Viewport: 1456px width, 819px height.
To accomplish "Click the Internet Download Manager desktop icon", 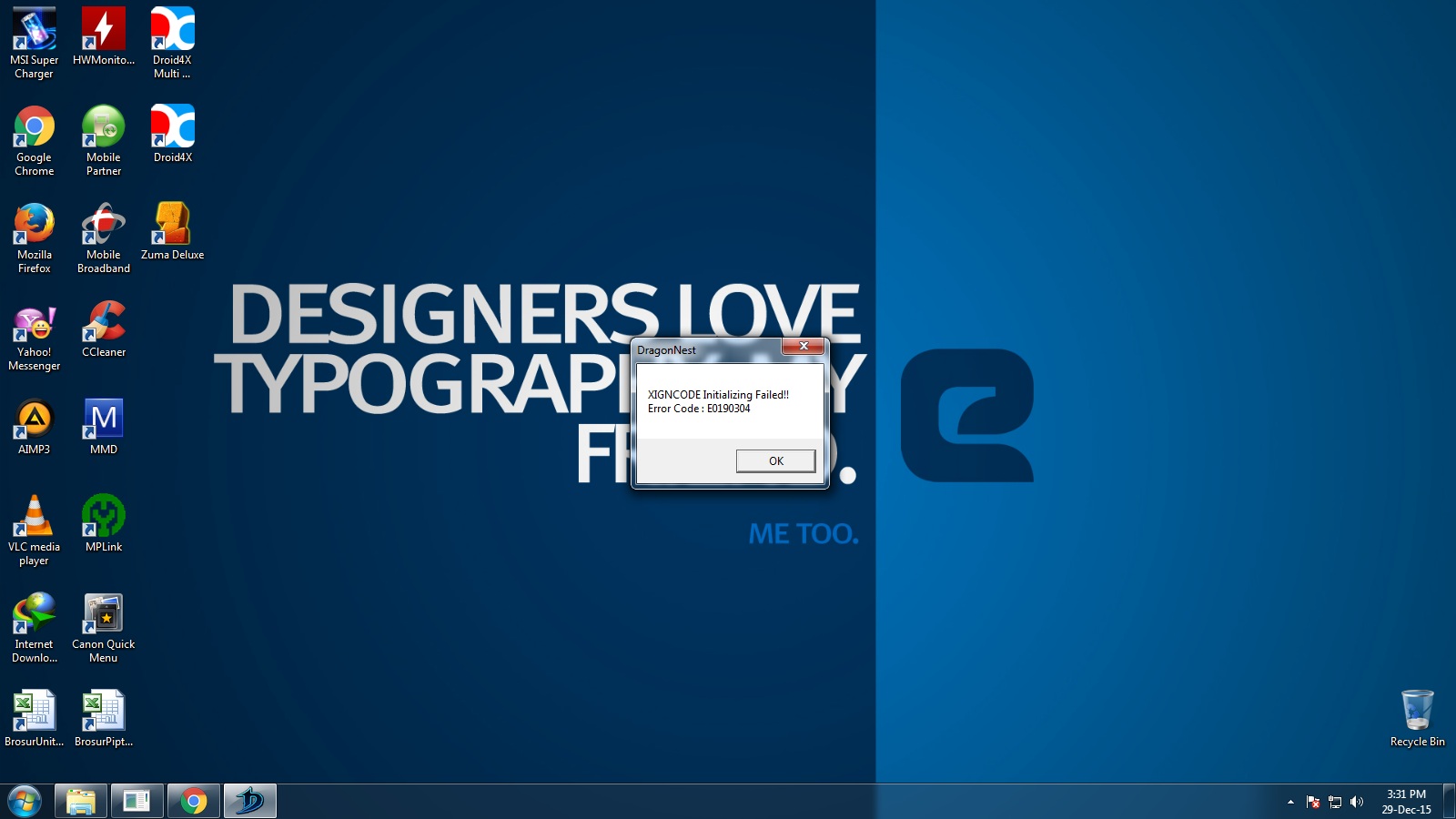I will (x=34, y=627).
